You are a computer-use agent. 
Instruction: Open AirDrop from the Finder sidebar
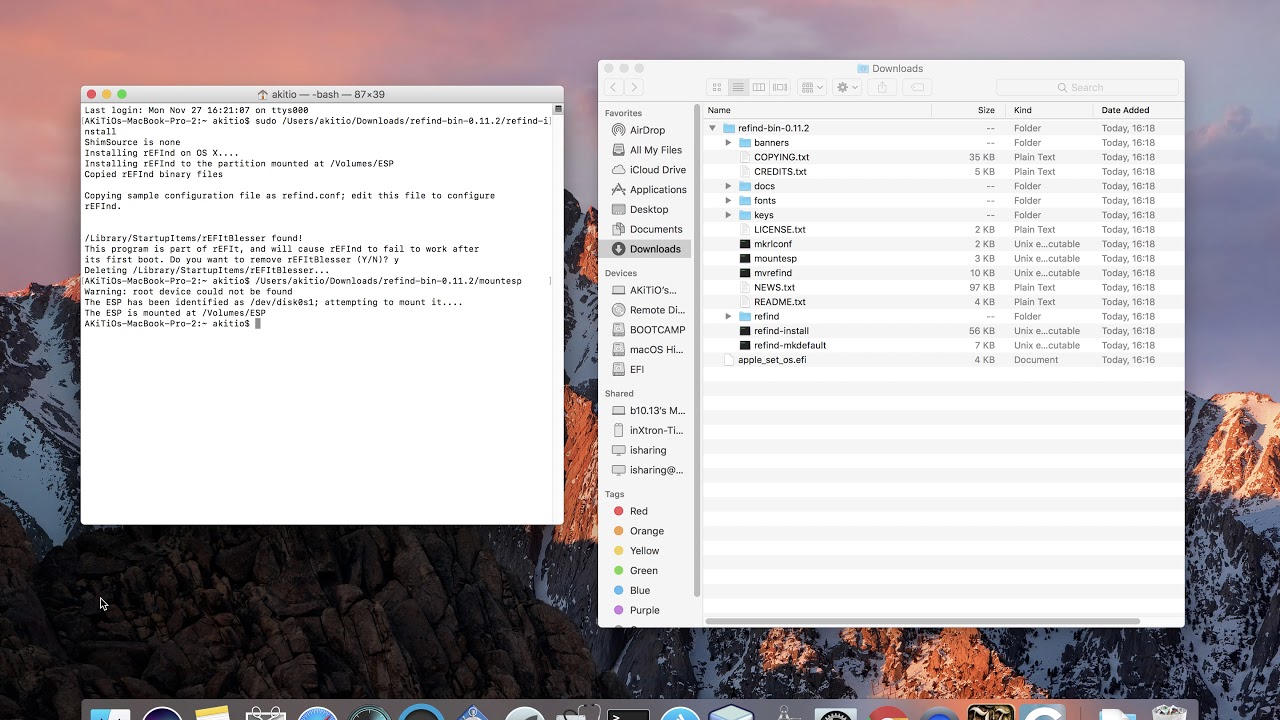click(647, 130)
